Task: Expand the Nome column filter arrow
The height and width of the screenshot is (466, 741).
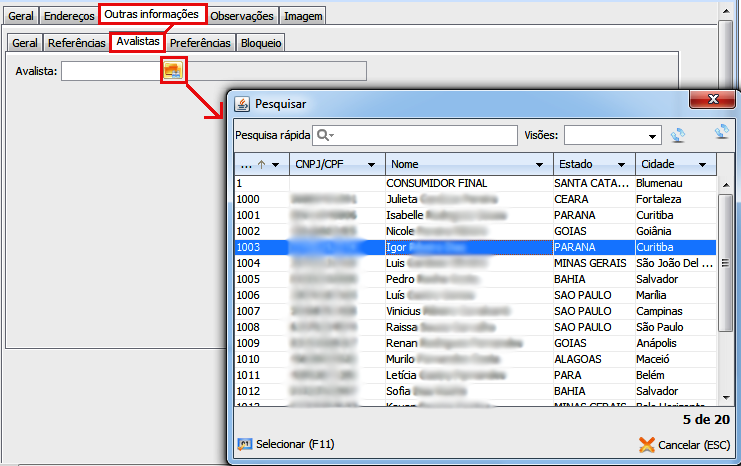Action: click(x=539, y=164)
